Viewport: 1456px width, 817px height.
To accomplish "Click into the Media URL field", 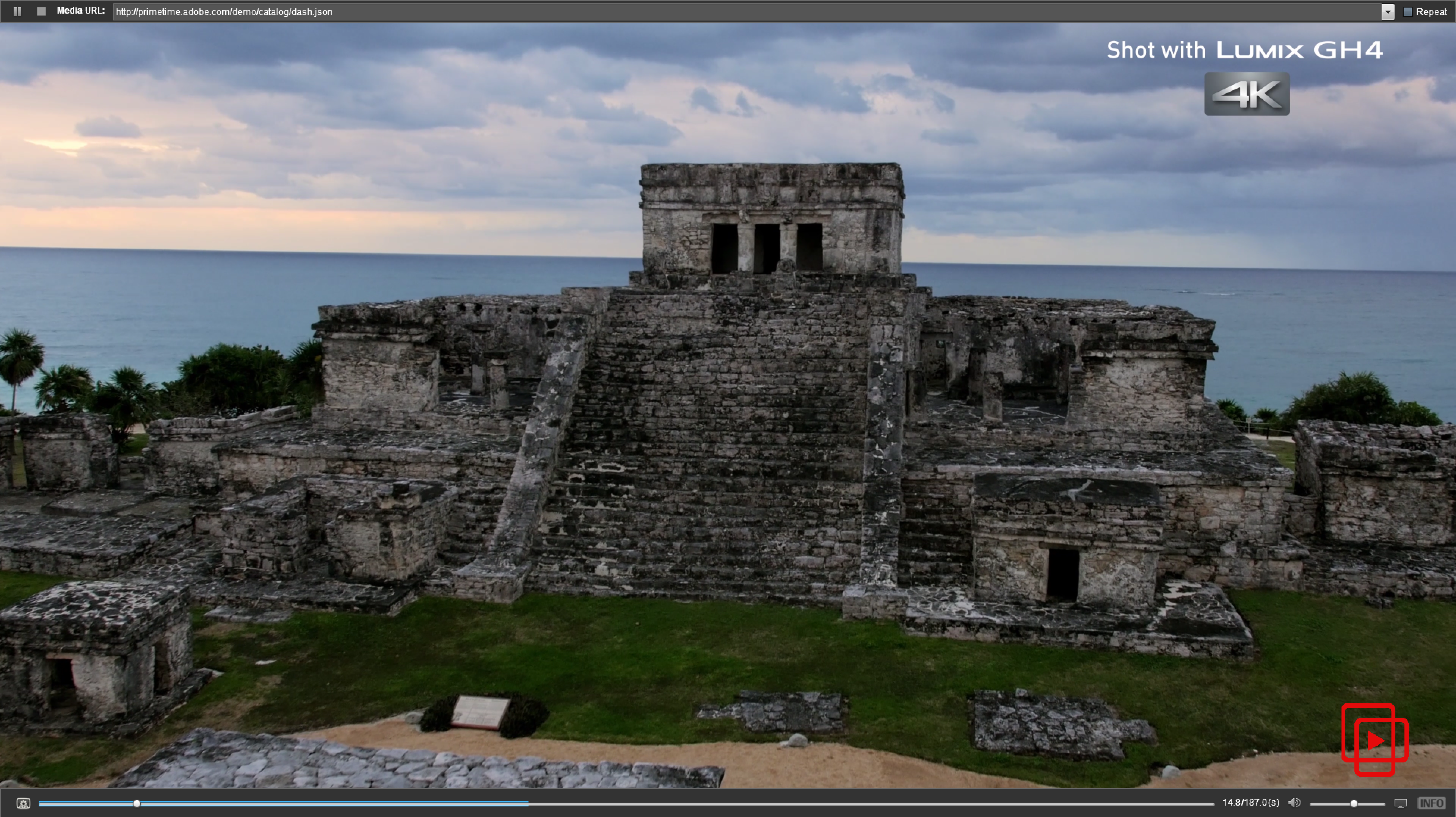I will (735, 12).
